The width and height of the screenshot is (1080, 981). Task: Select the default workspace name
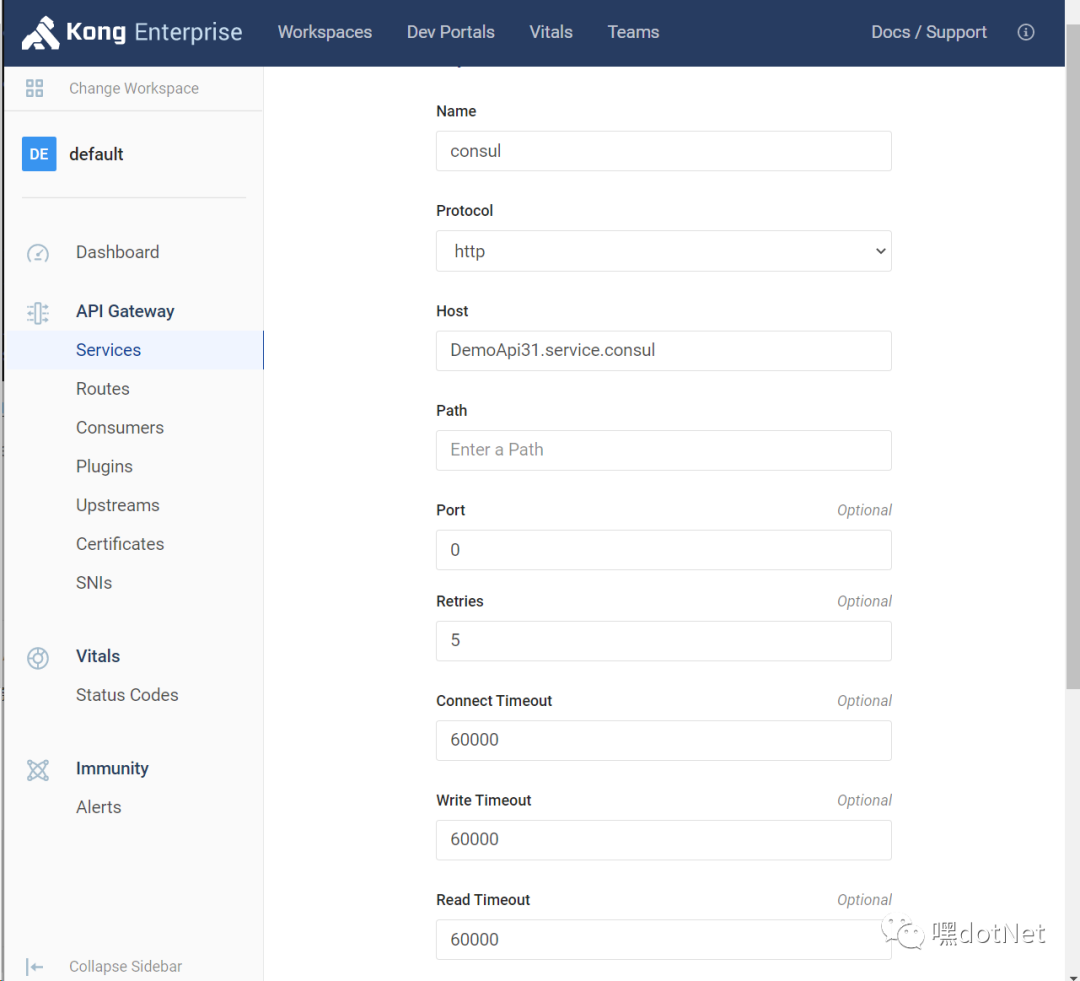coord(96,154)
